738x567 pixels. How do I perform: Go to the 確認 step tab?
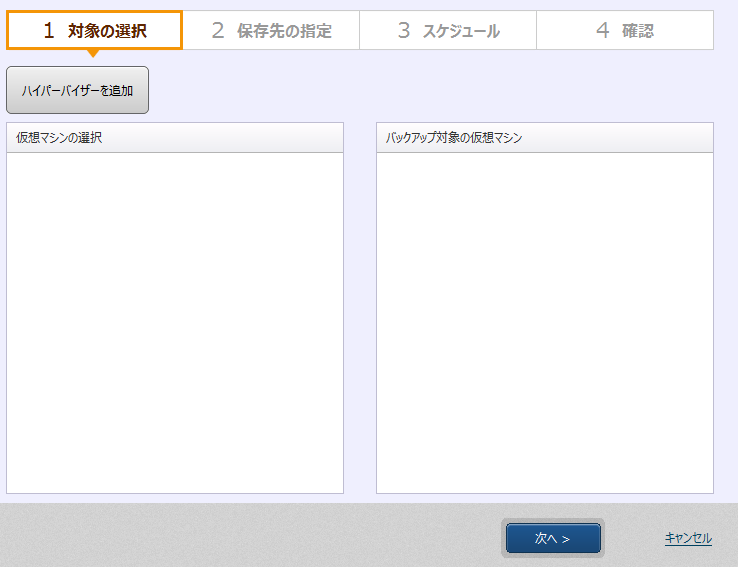pyautogui.click(x=624, y=31)
